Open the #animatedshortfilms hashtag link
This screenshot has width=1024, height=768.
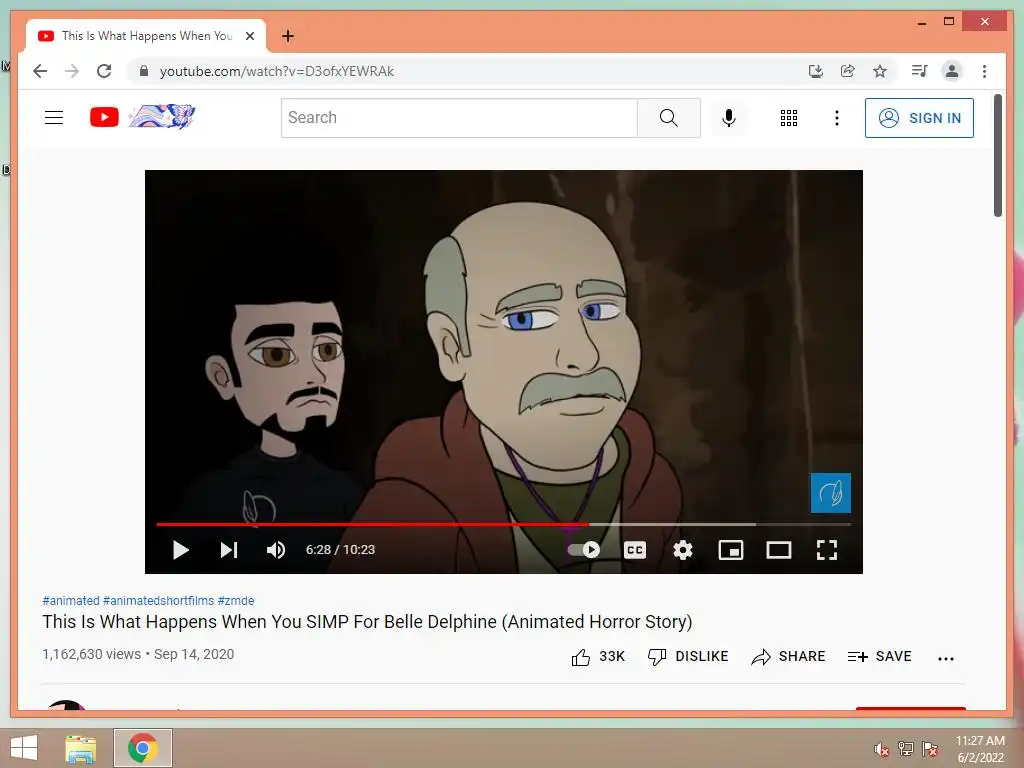(159, 600)
